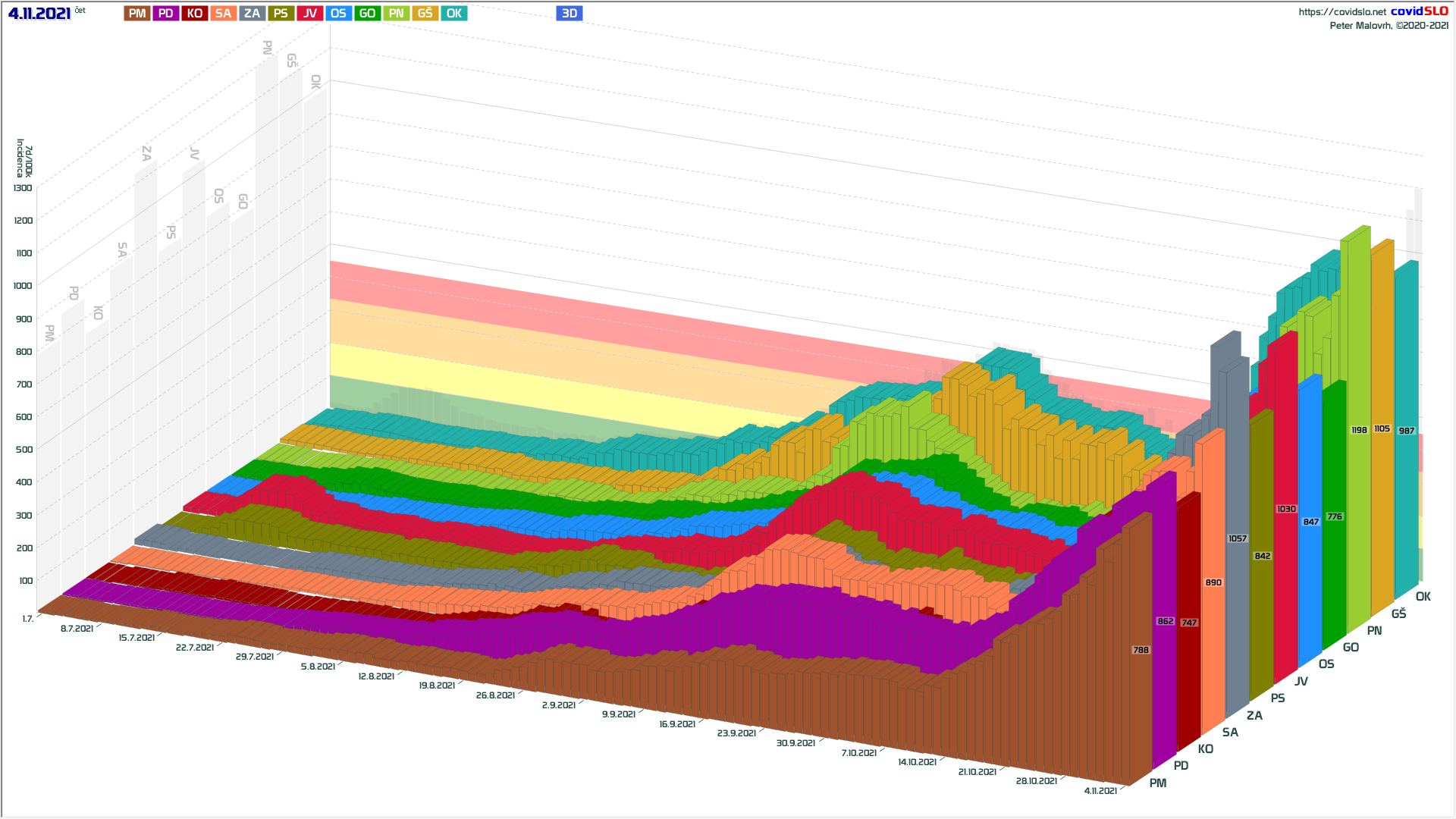Viewport: 1456px width, 819px height.
Task: Click the 1198 value label on PN bar
Action: click(x=1359, y=430)
